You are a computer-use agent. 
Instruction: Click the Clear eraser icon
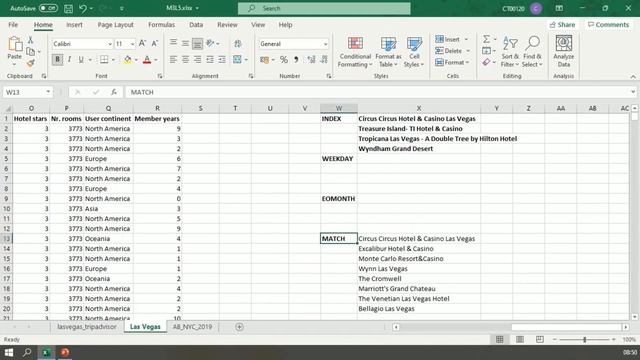[486, 62]
